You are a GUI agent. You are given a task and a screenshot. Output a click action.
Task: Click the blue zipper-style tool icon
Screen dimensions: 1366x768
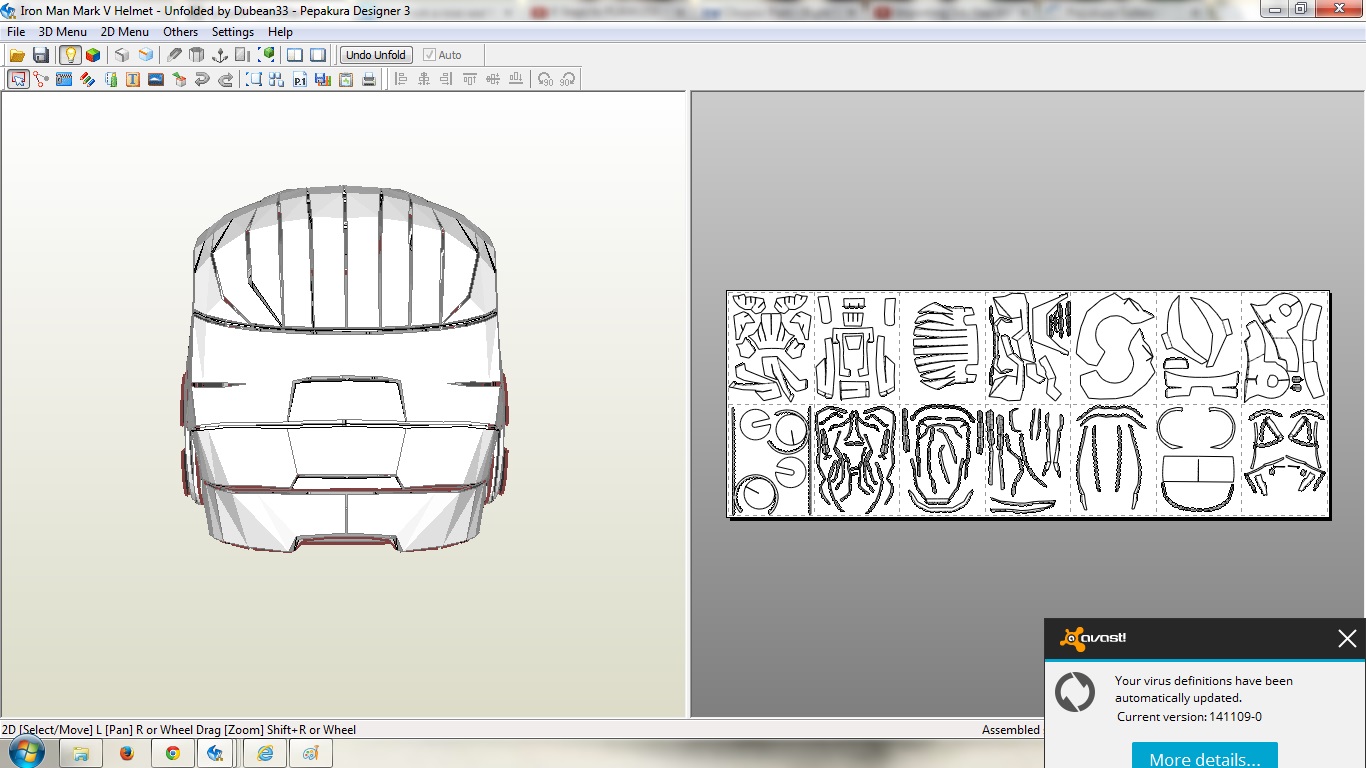64,79
